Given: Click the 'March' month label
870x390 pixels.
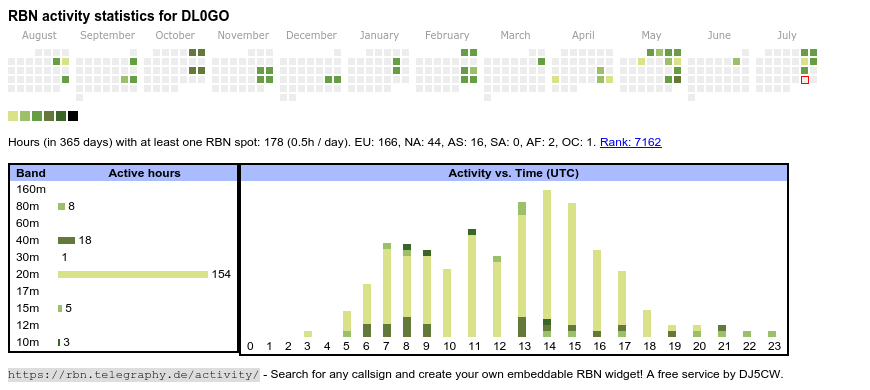Looking at the screenshot, I should point(515,36).
